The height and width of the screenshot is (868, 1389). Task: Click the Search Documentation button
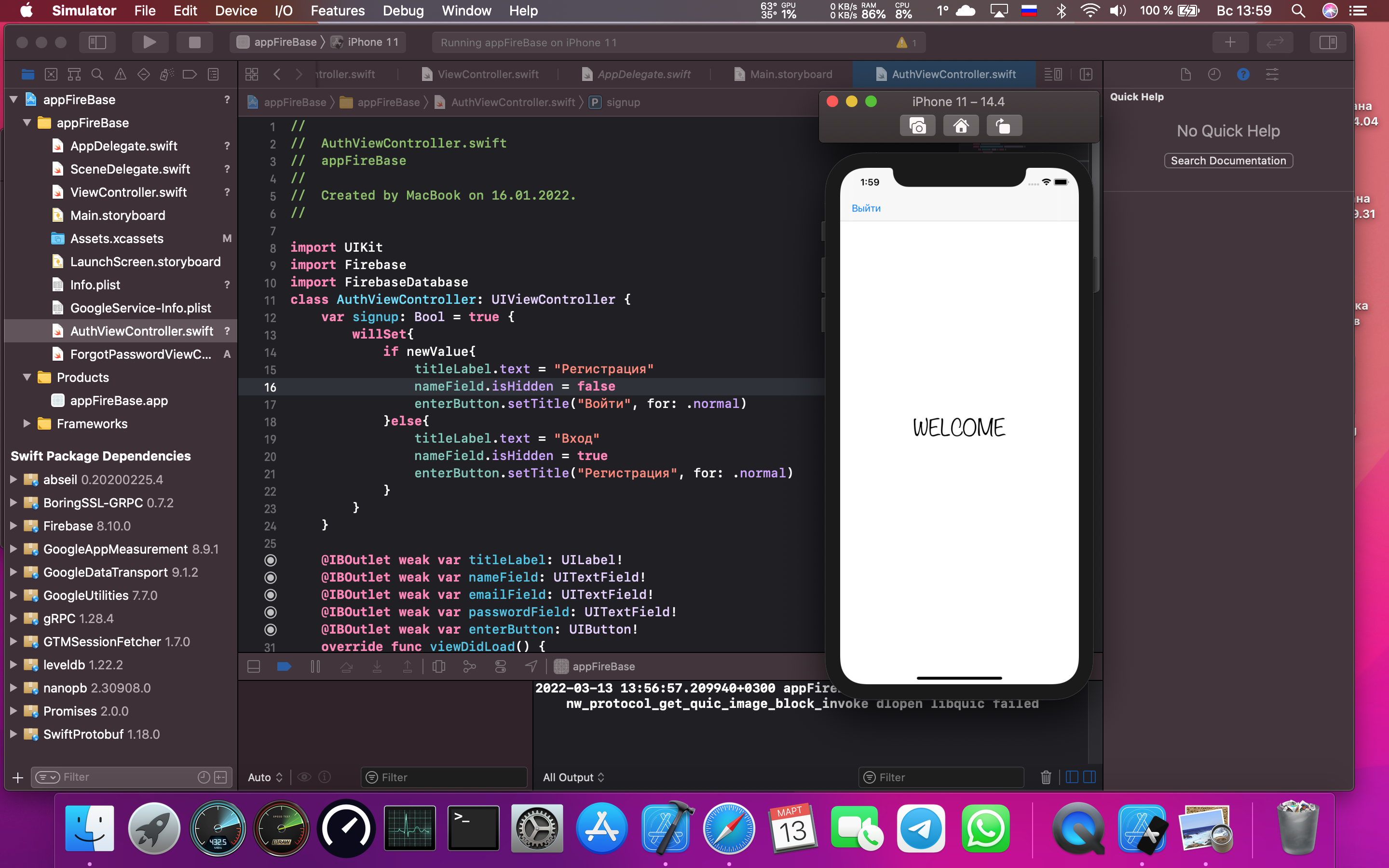click(x=1228, y=161)
